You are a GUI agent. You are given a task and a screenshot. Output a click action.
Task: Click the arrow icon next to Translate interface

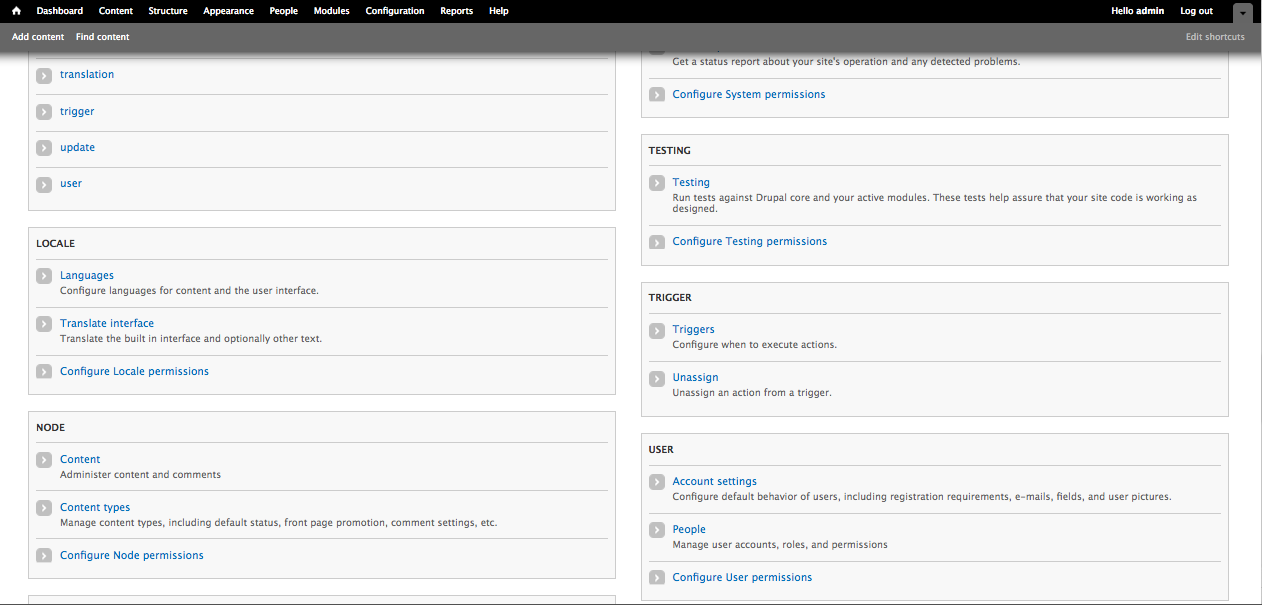click(x=44, y=323)
